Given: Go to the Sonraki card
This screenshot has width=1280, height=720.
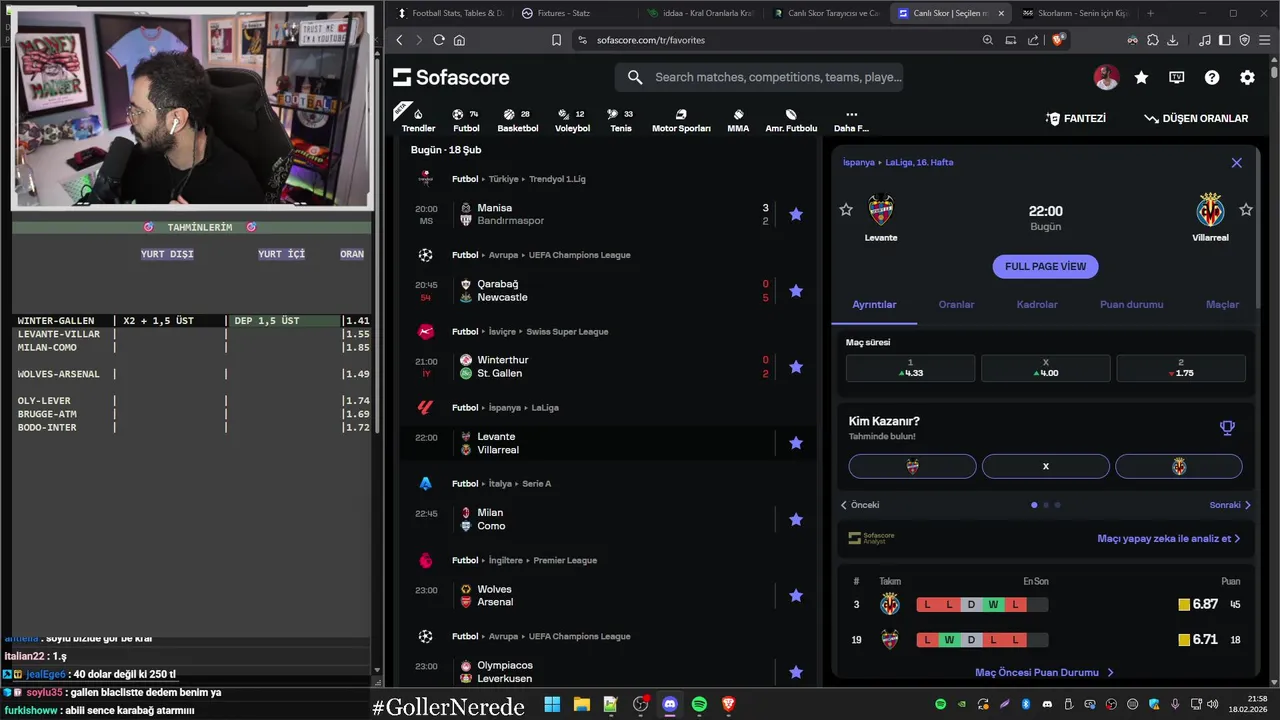Looking at the screenshot, I should click(x=1230, y=505).
